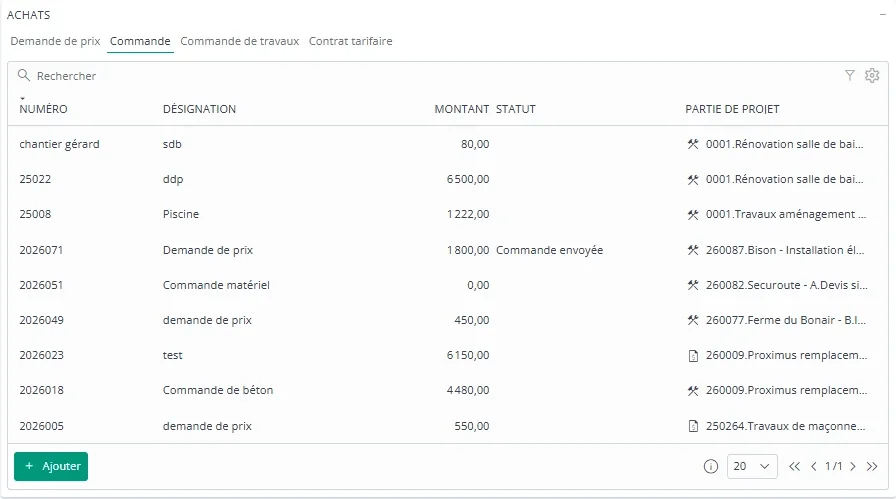
Task: Go to the last page arrows
Action: coord(871,466)
